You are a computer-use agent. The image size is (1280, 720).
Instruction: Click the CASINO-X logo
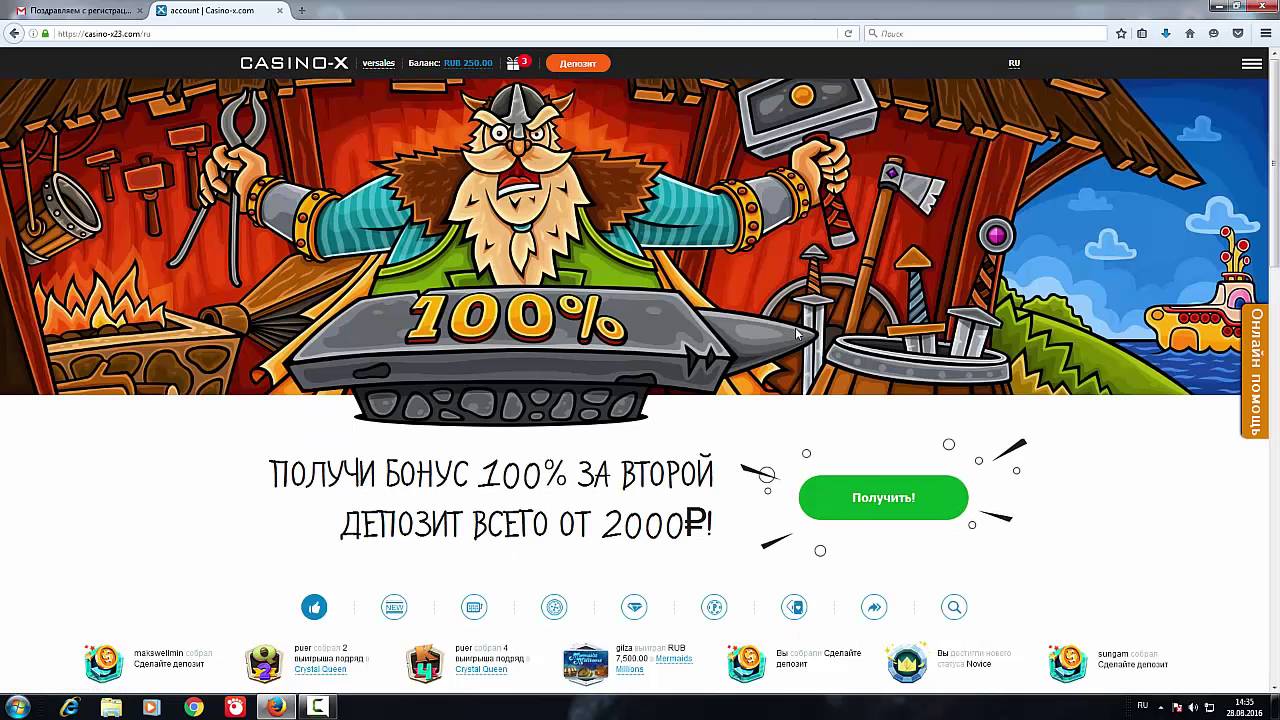click(x=294, y=63)
